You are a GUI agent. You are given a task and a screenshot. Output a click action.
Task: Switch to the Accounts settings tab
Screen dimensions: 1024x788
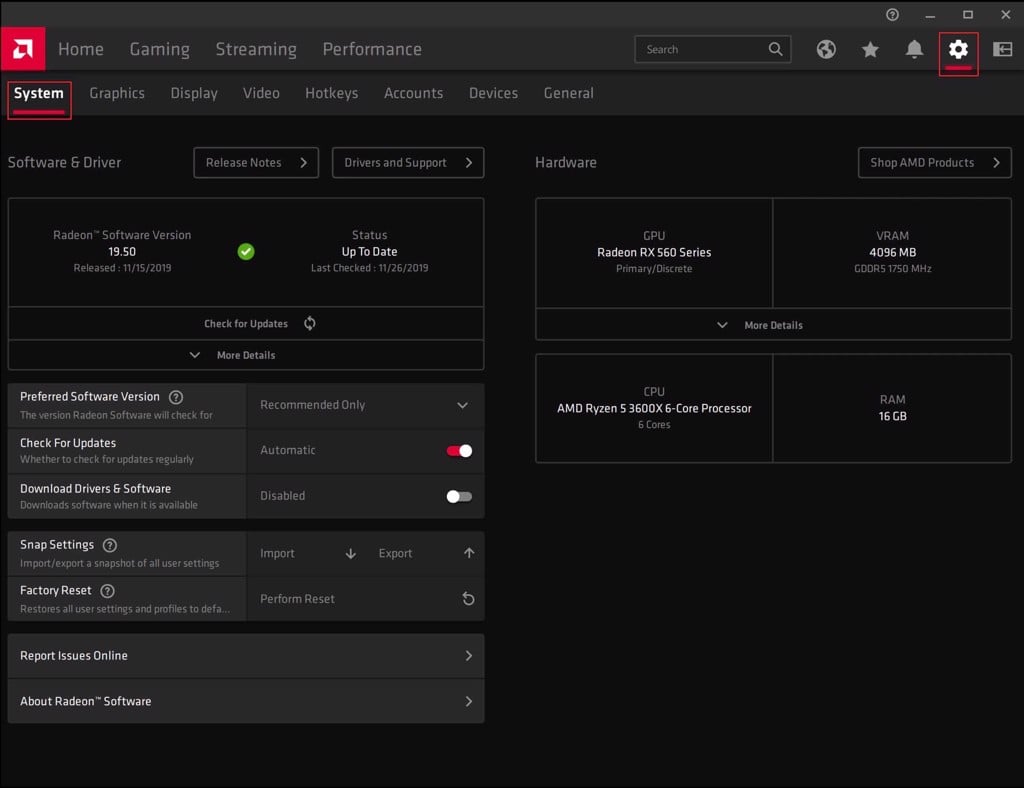pyautogui.click(x=413, y=93)
